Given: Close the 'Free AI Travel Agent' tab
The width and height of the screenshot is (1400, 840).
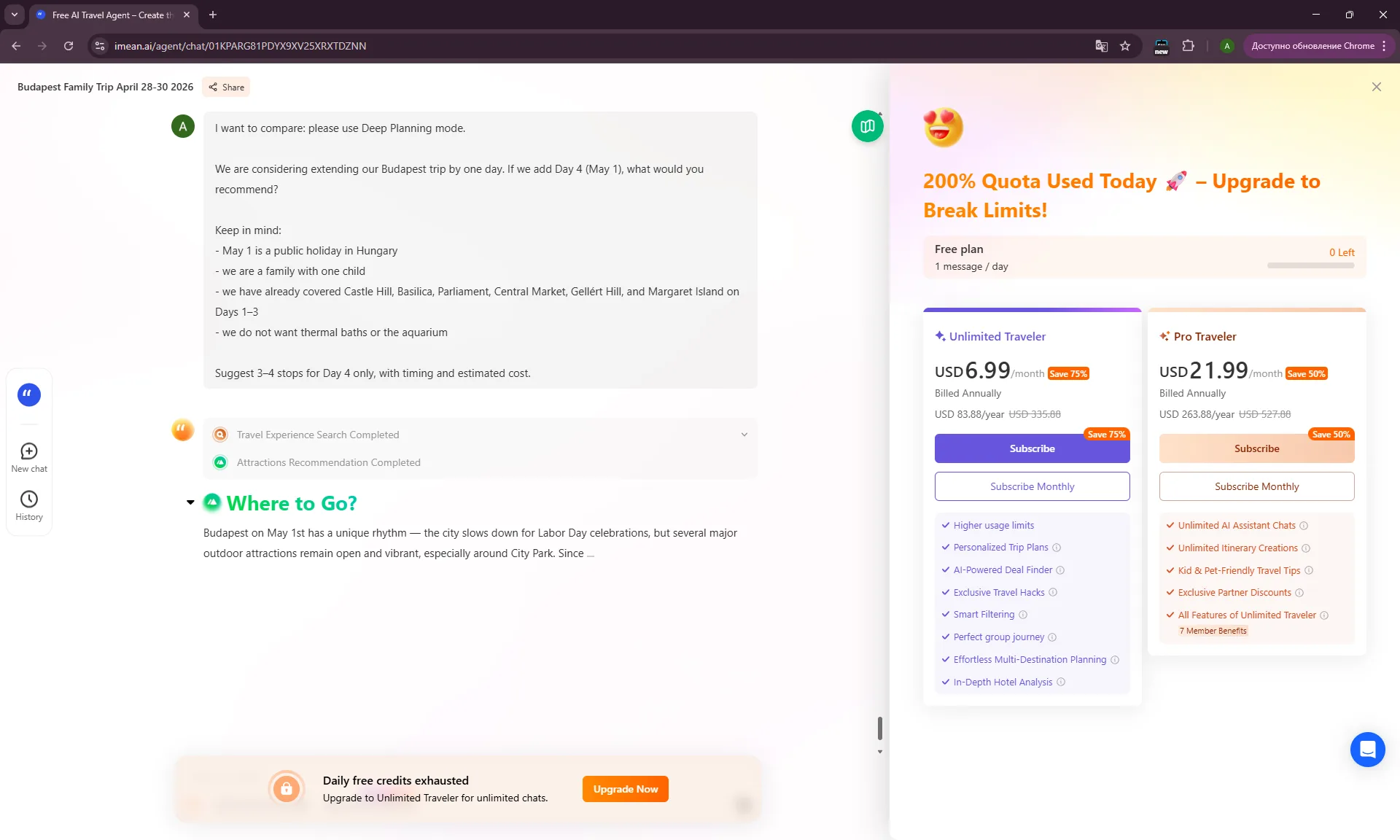Looking at the screenshot, I should (x=187, y=15).
